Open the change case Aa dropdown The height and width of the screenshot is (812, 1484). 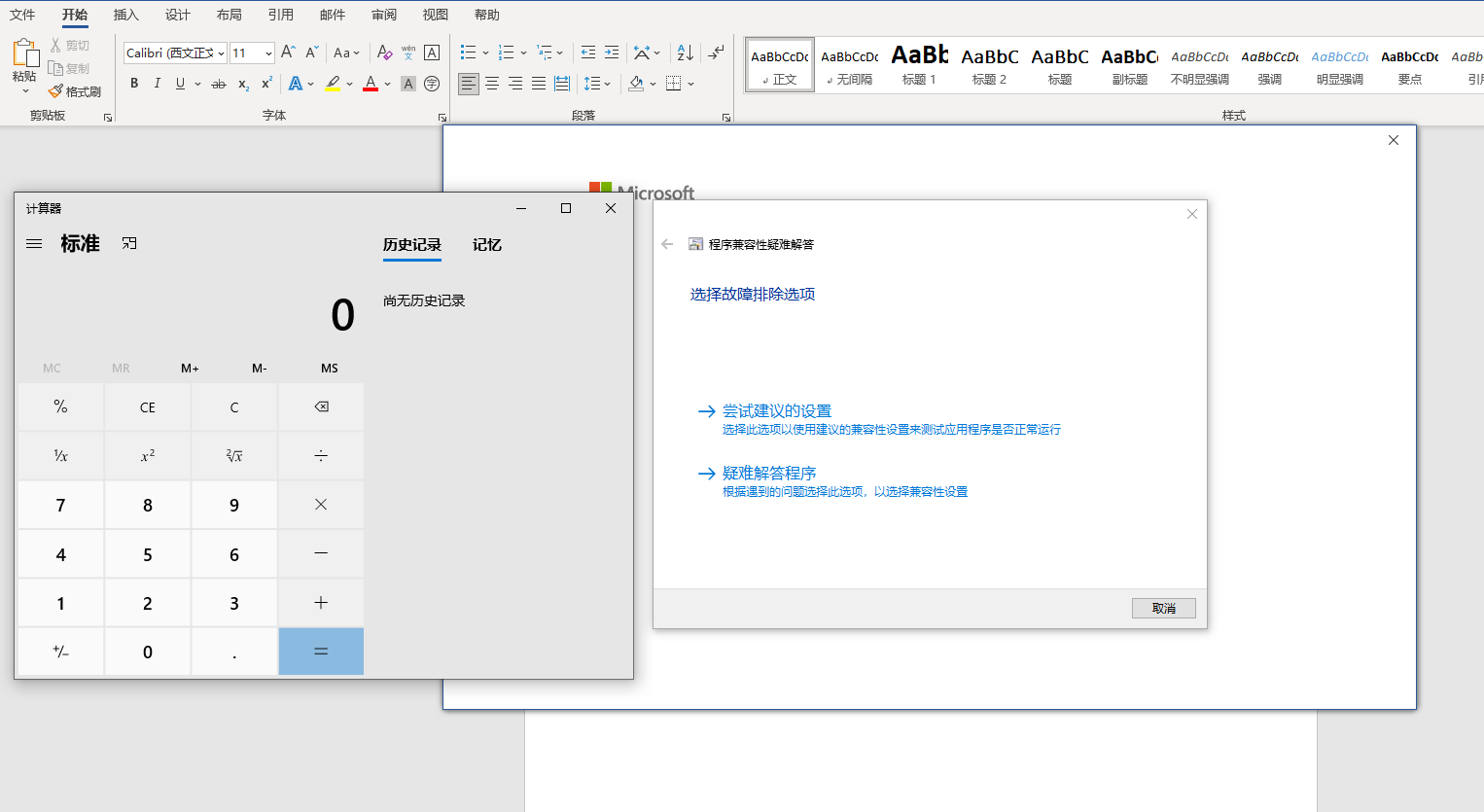tap(346, 53)
